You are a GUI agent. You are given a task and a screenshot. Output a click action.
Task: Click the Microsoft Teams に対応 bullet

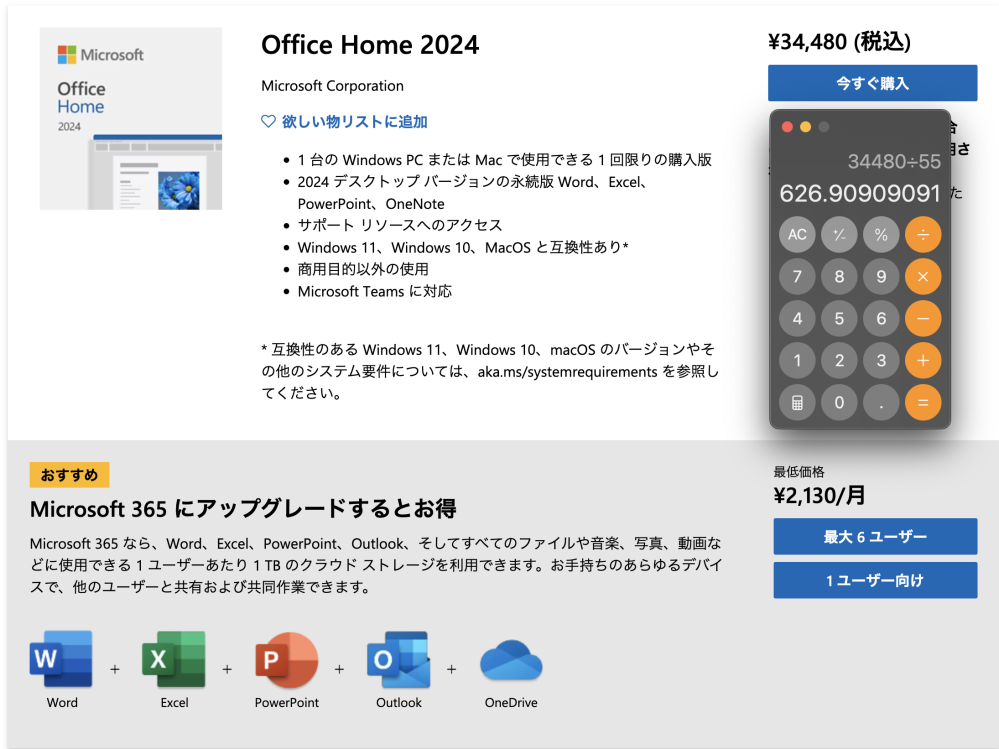[375, 292]
